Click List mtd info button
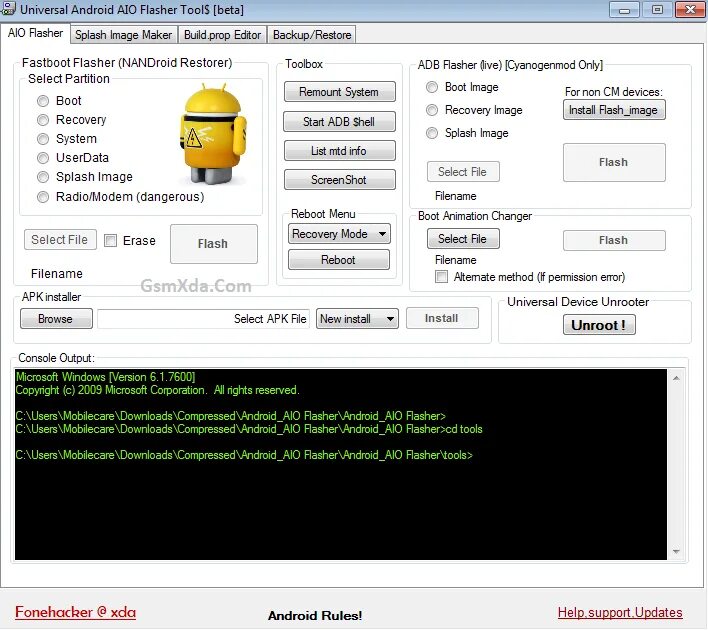The image size is (708, 630). coord(340,151)
